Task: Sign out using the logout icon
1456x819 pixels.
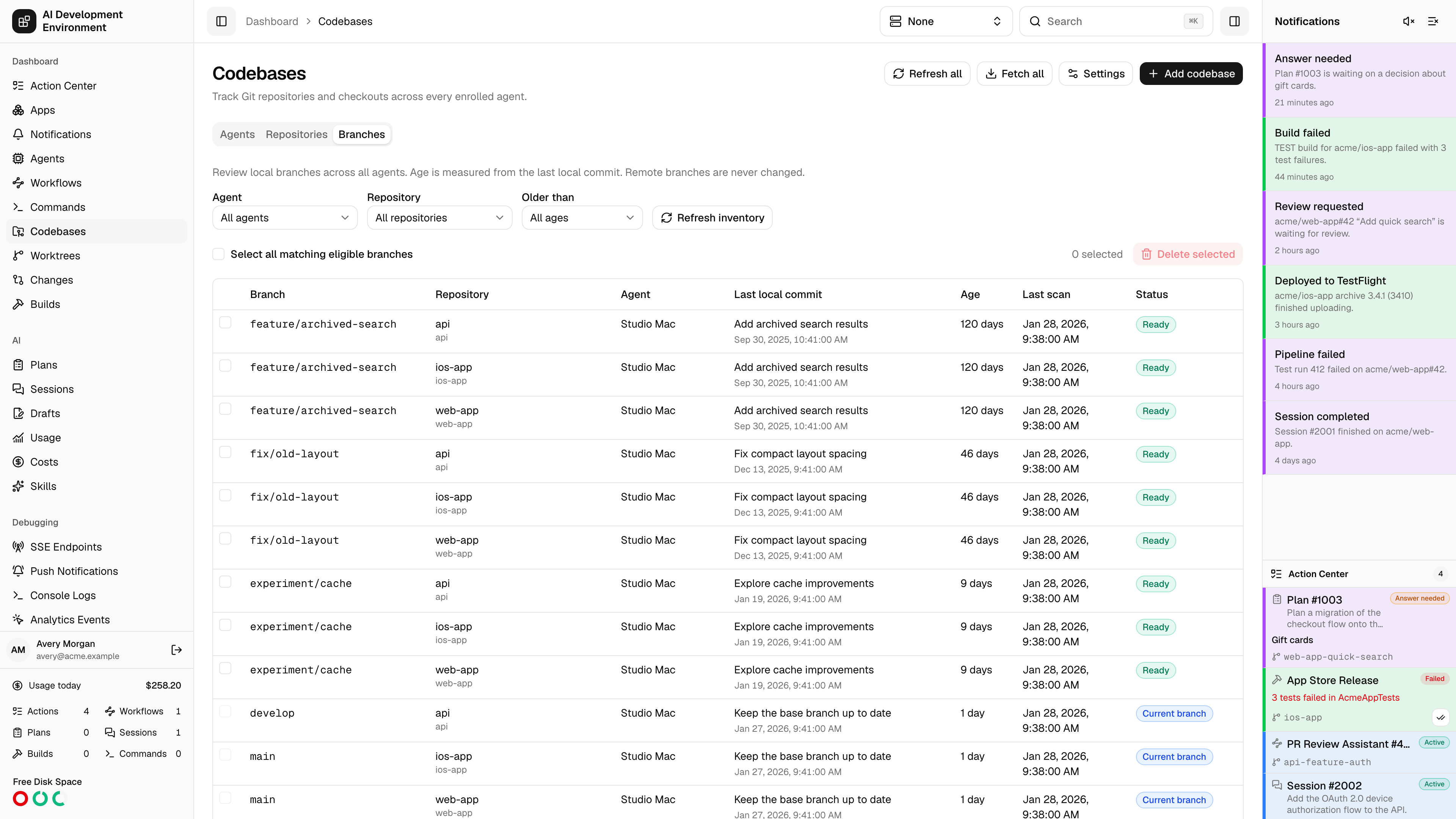Action: (x=176, y=650)
